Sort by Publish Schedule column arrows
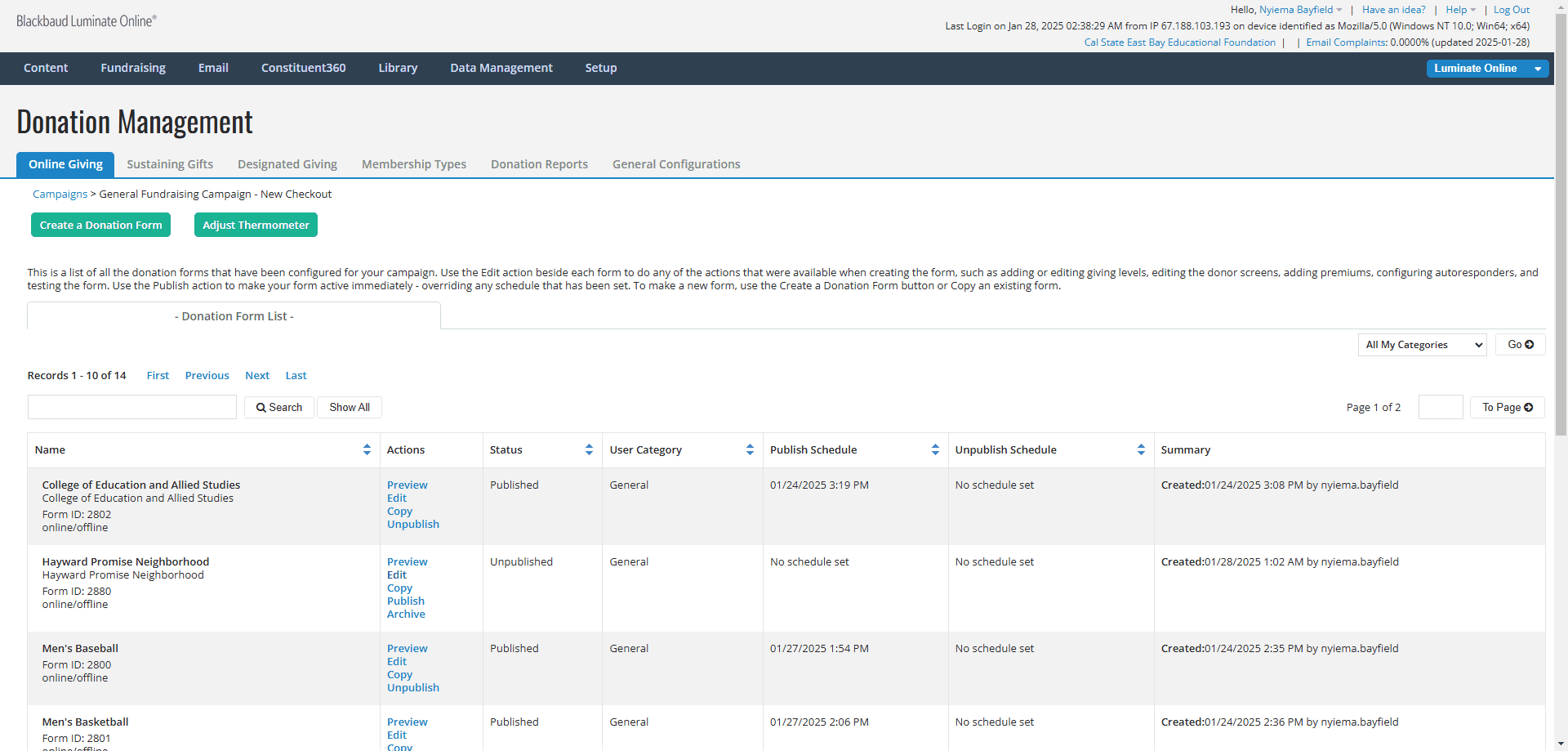Viewport: 1568px width, 751px height. [935, 449]
